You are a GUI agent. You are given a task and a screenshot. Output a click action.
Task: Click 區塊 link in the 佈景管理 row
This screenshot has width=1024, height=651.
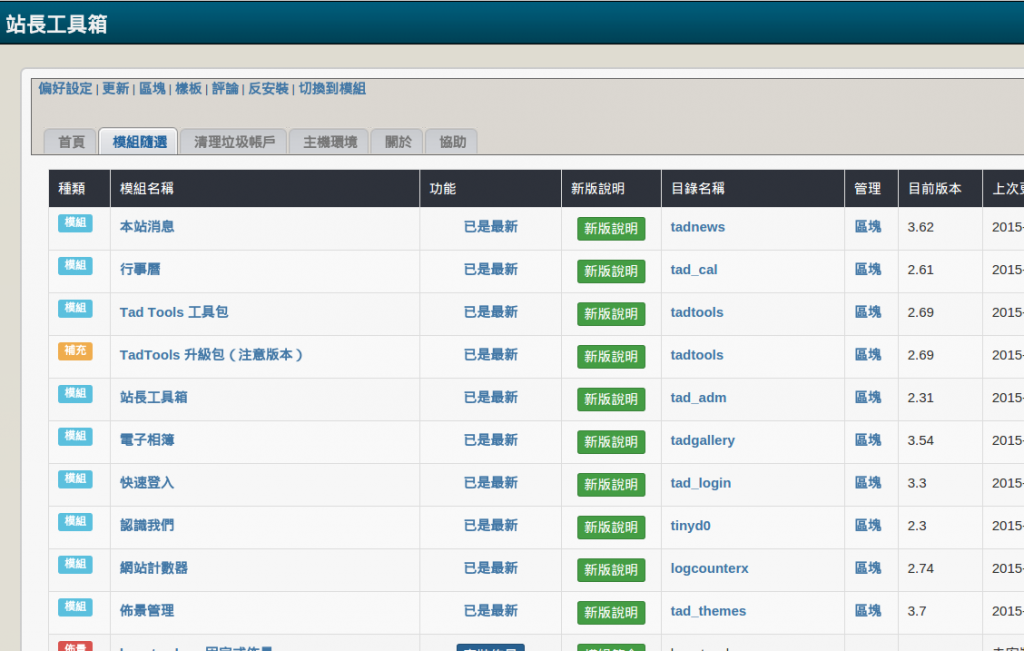tap(868, 611)
